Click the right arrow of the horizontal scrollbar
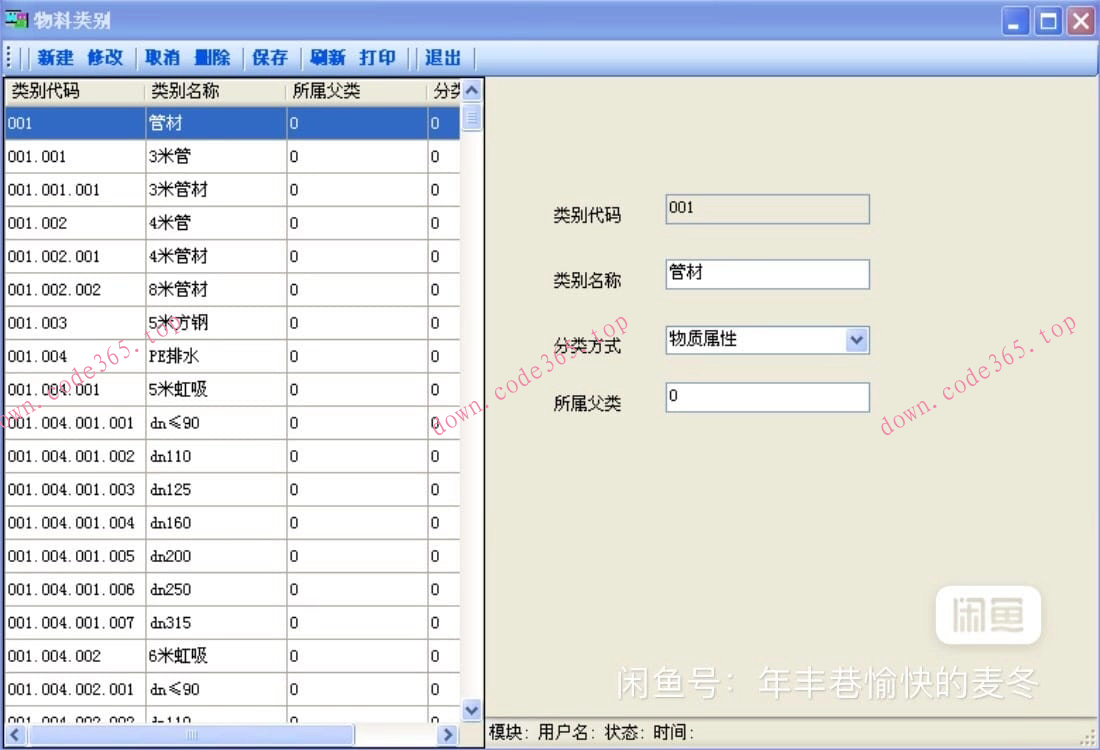Image resolution: width=1100 pixels, height=750 pixels. 449,734
